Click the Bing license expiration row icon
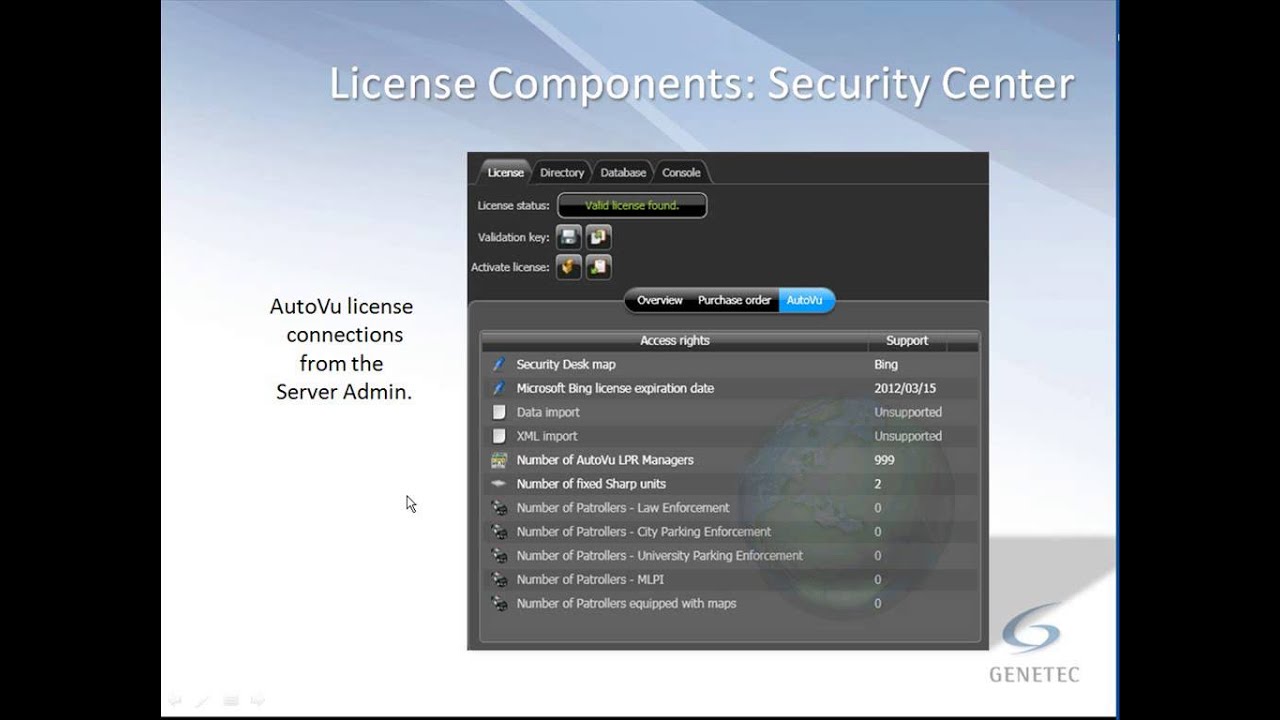 499,388
